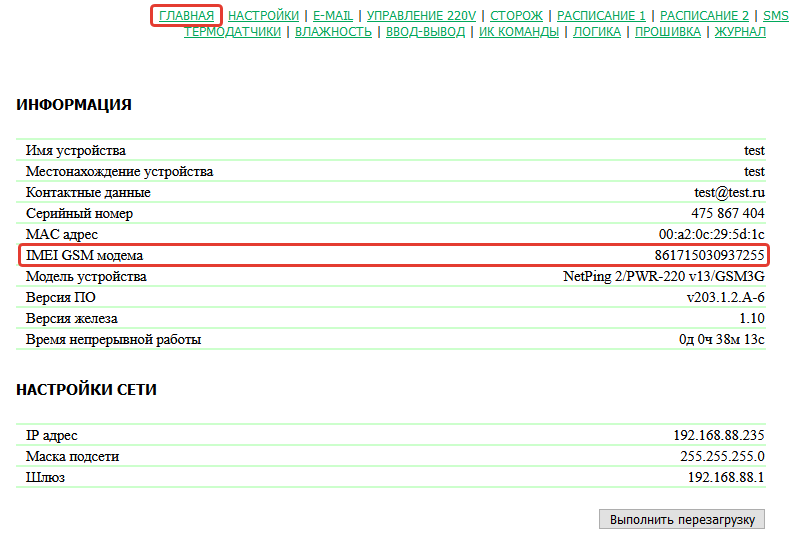View the ЖУРНАЛ log page
This screenshot has width=795, height=540.
point(740,32)
